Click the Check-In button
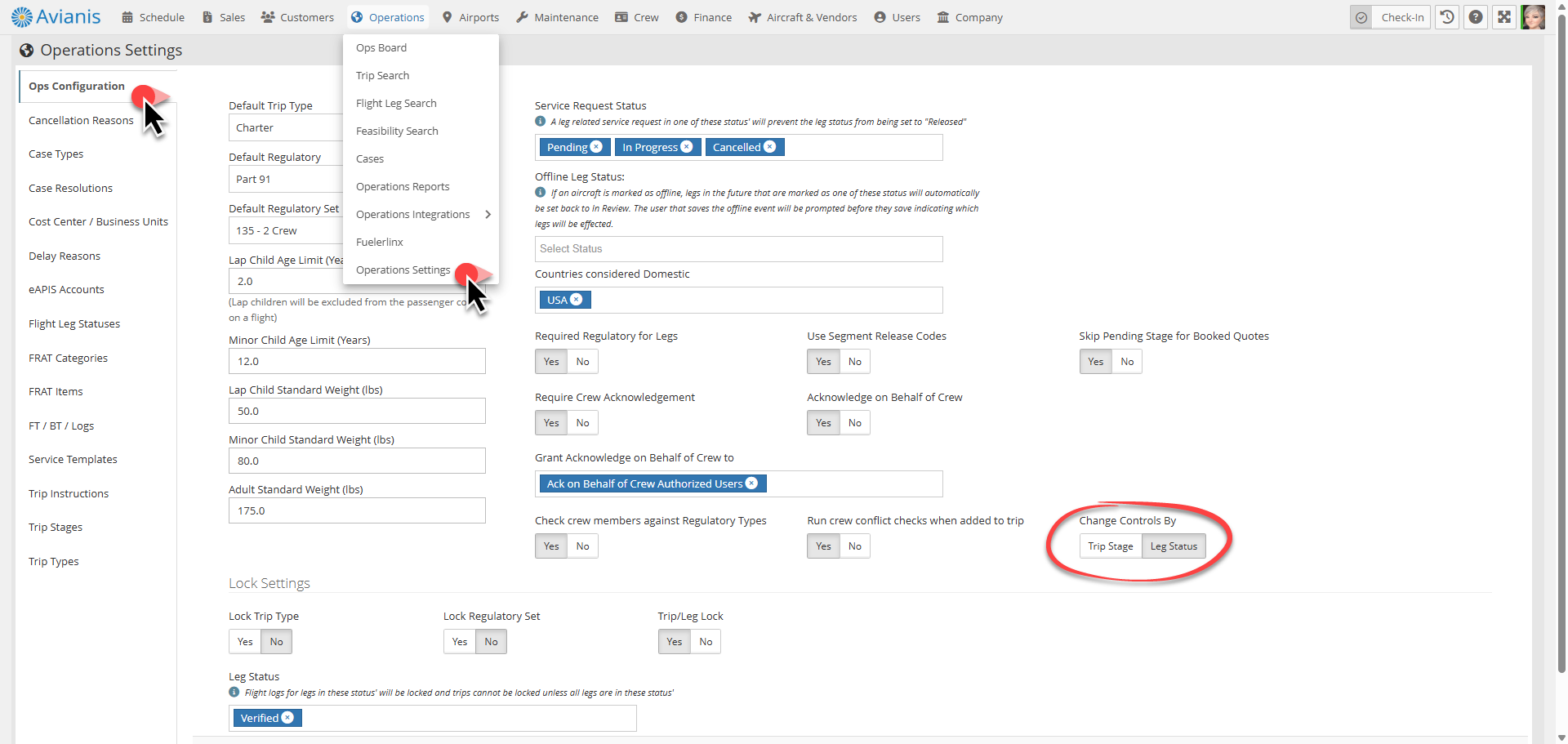 click(x=1401, y=17)
